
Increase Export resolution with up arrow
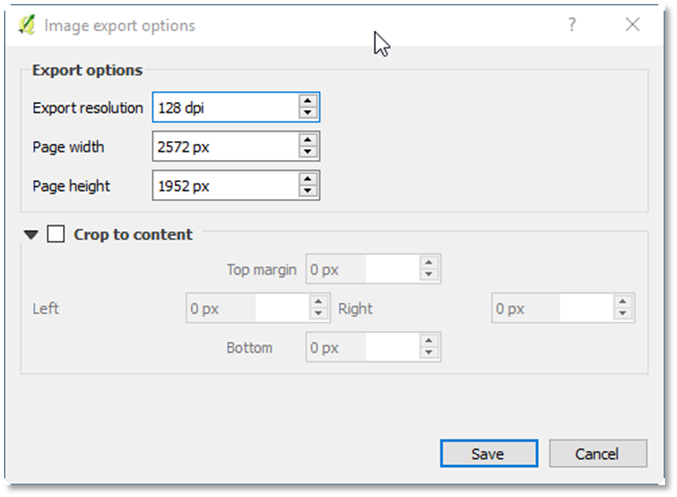pos(308,101)
